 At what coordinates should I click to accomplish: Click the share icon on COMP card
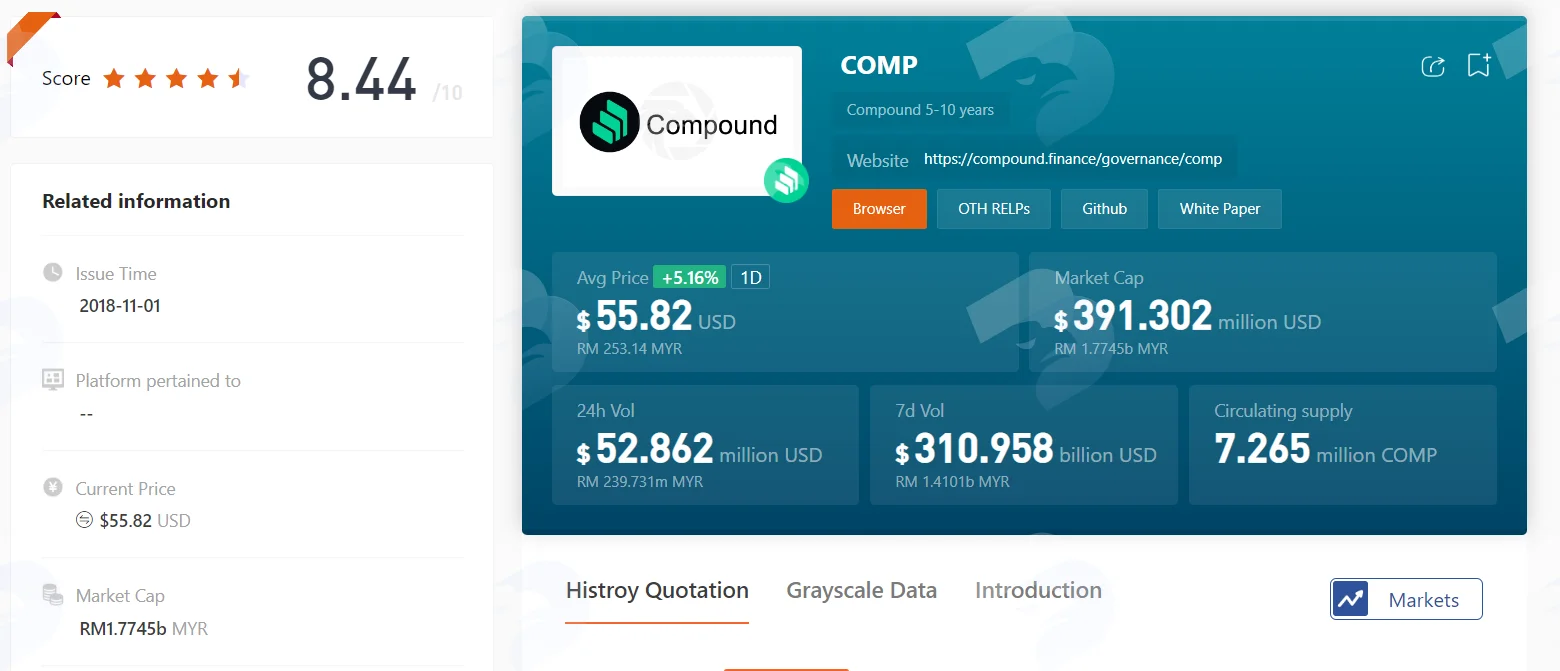(1433, 66)
